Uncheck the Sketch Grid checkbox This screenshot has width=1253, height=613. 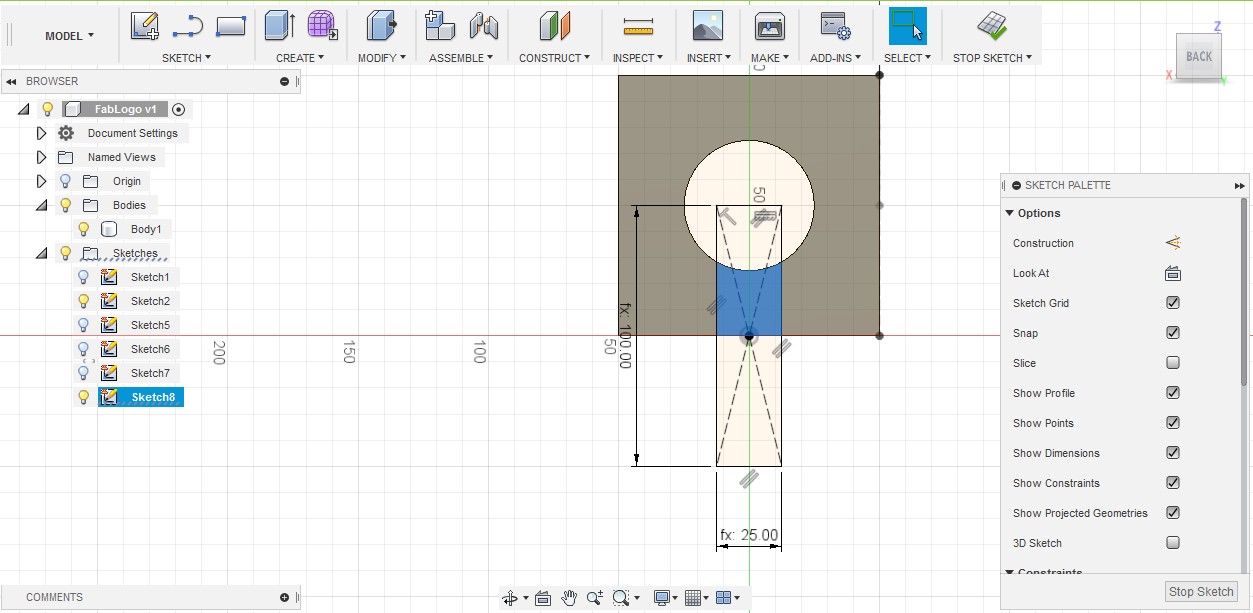pyautogui.click(x=1173, y=303)
